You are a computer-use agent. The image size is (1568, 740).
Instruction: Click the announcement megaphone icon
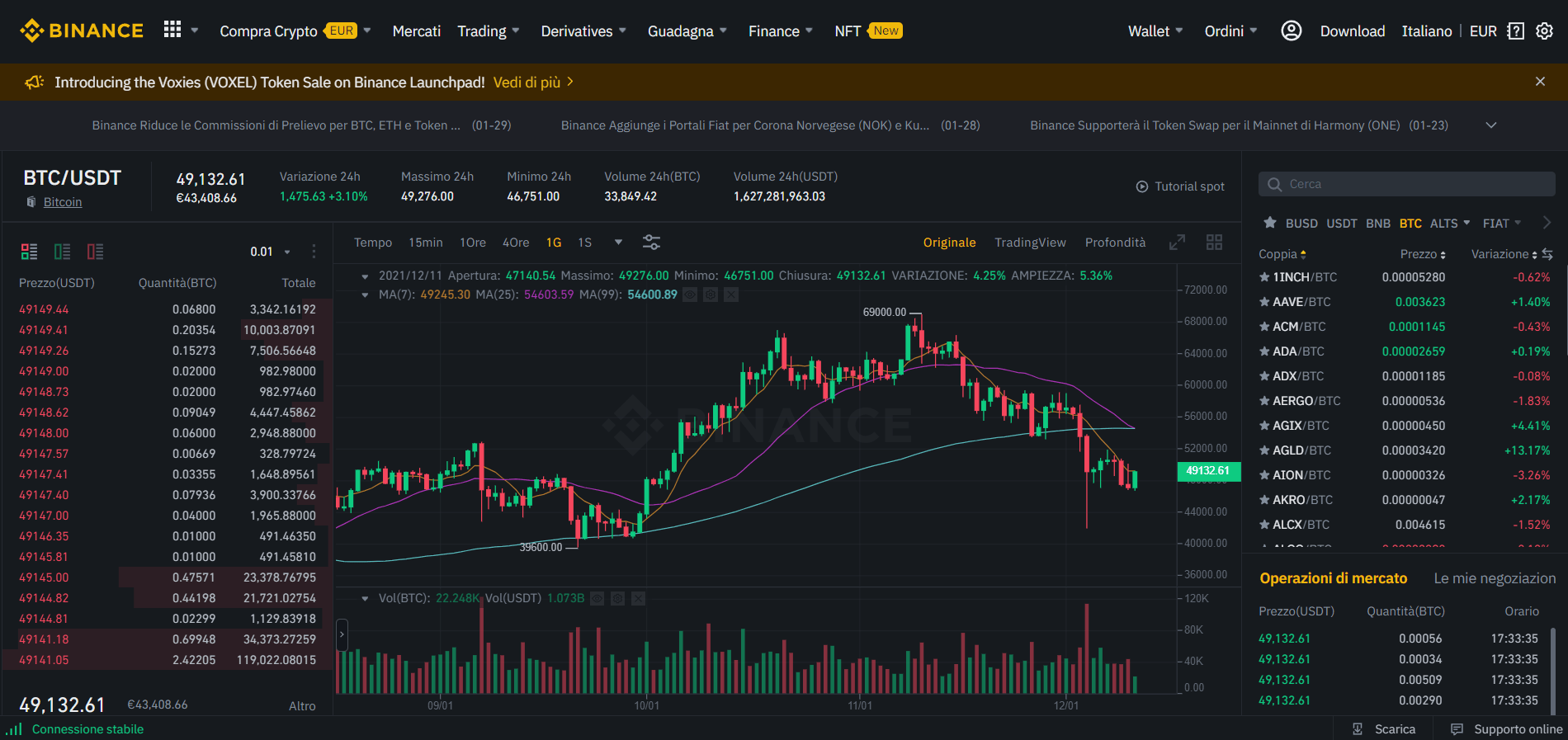[x=34, y=82]
